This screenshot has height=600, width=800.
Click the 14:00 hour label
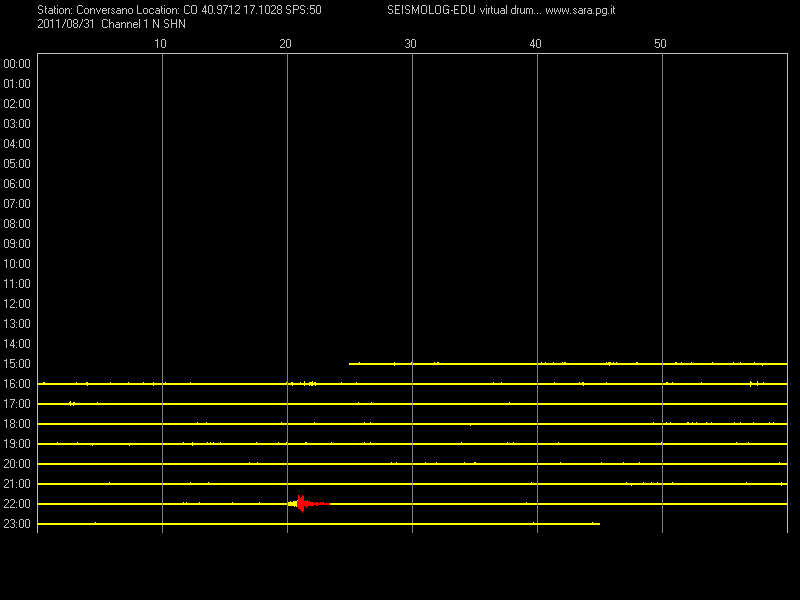coord(17,344)
